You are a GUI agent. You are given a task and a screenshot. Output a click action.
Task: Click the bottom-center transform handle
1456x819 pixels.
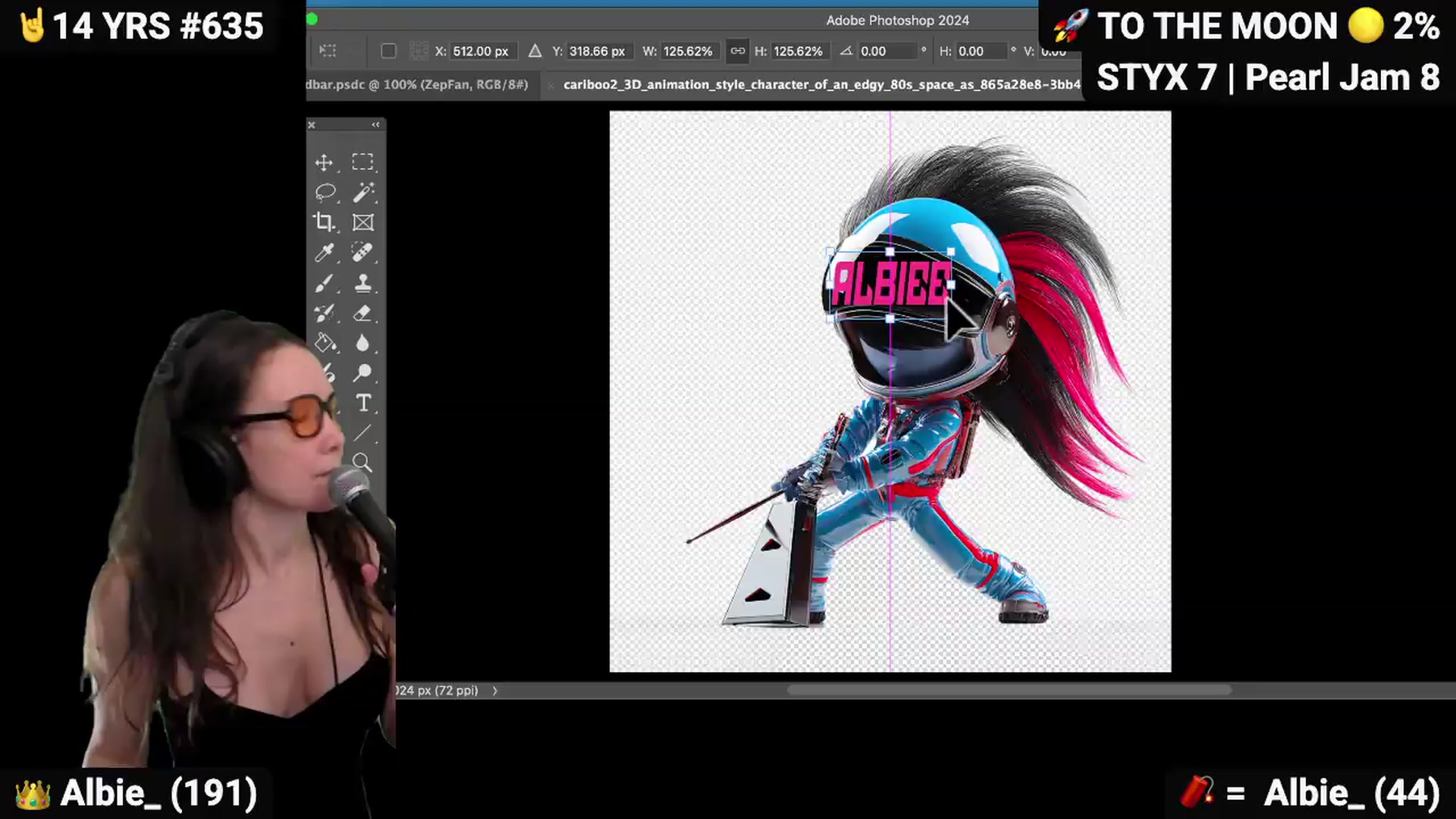[x=890, y=319]
